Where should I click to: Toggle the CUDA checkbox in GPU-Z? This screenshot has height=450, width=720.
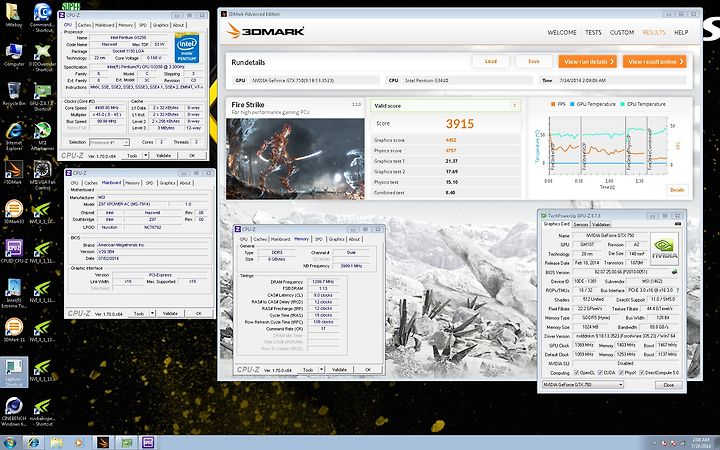601,372
